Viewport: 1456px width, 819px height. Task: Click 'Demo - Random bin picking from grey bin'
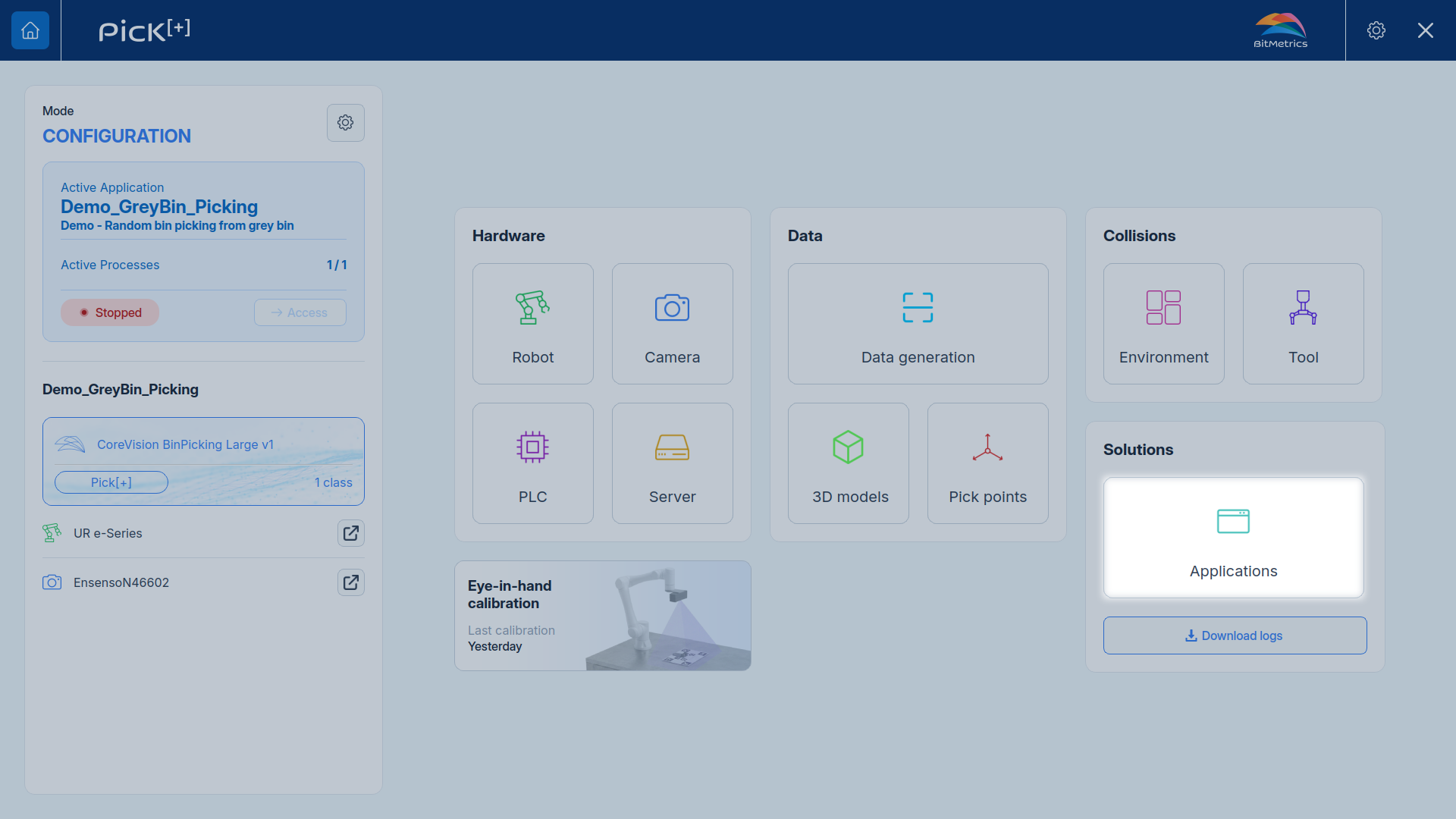pos(177,225)
